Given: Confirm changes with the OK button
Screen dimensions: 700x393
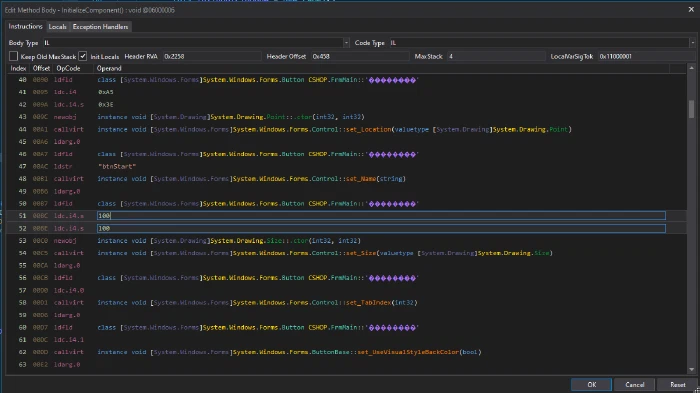Looking at the screenshot, I should coord(592,385).
